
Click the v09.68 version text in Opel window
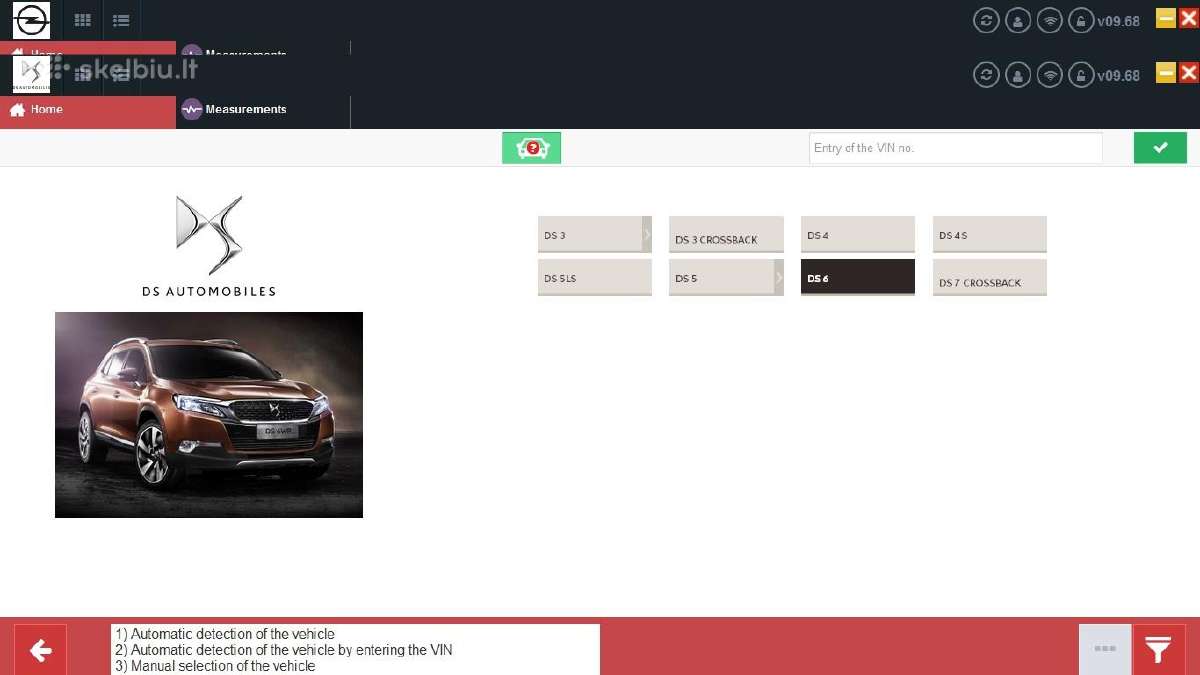click(1118, 21)
